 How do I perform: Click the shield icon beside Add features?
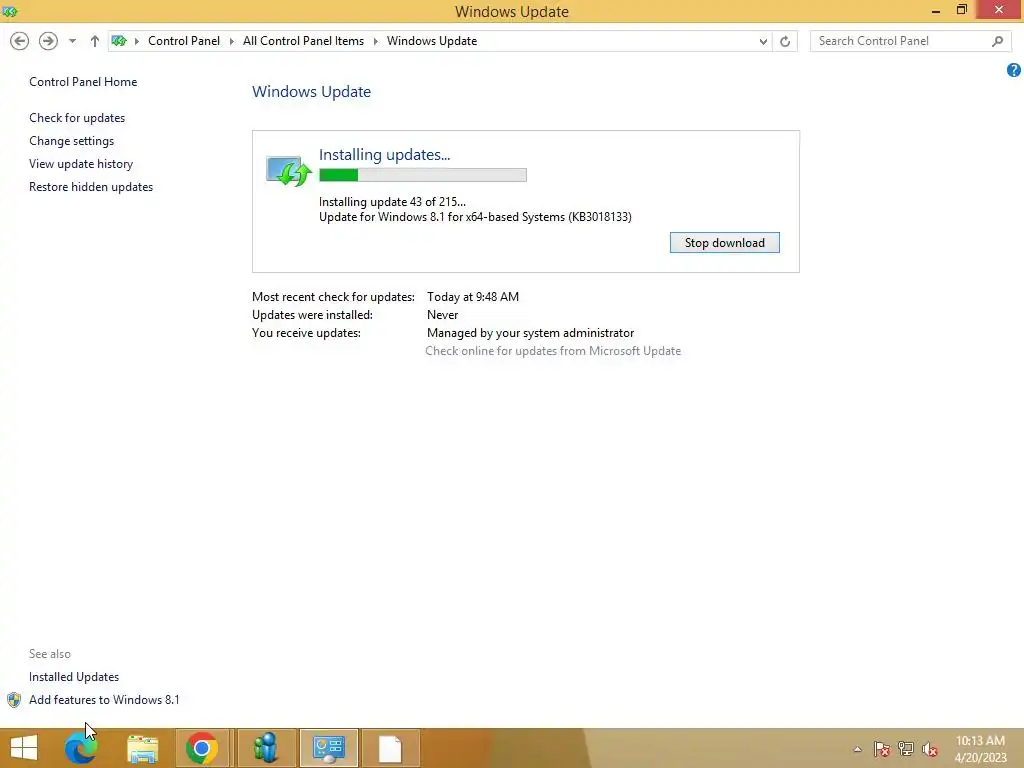pyautogui.click(x=14, y=700)
